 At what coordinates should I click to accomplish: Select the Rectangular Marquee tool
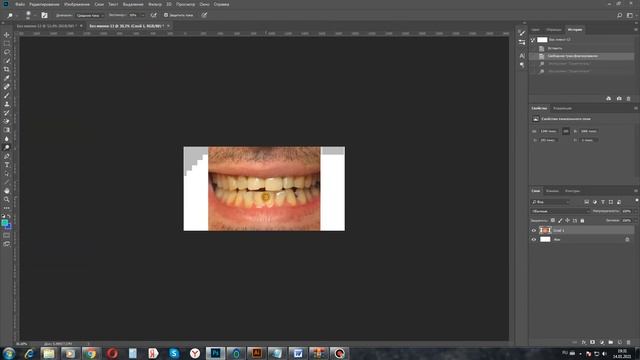7,44
